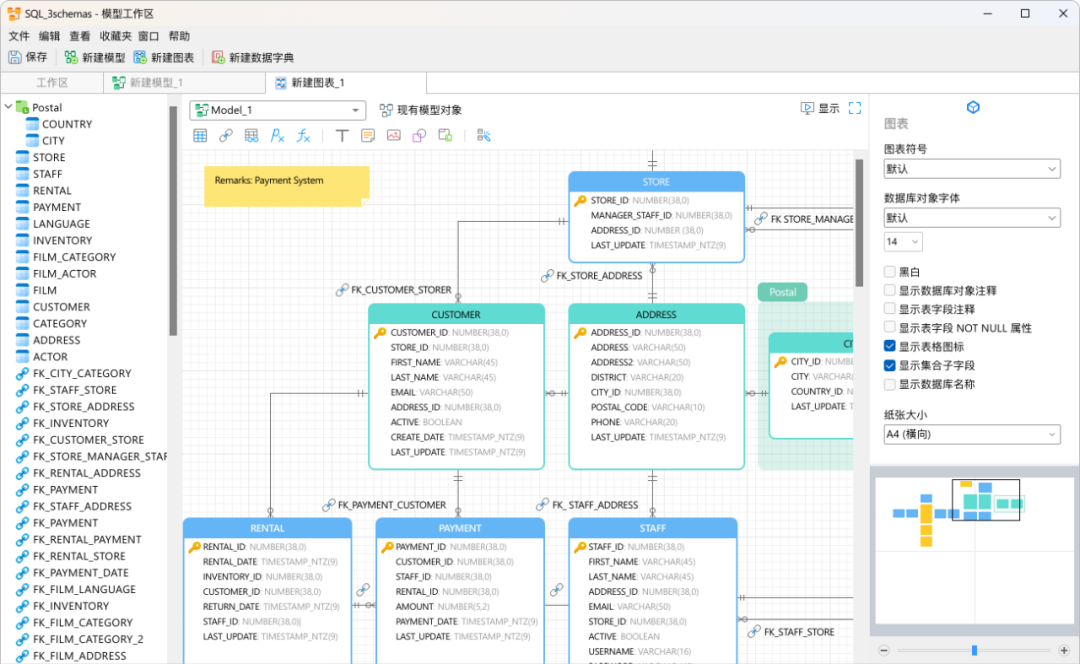
Task: Select the text label (T) tool
Action: pyautogui.click(x=342, y=136)
